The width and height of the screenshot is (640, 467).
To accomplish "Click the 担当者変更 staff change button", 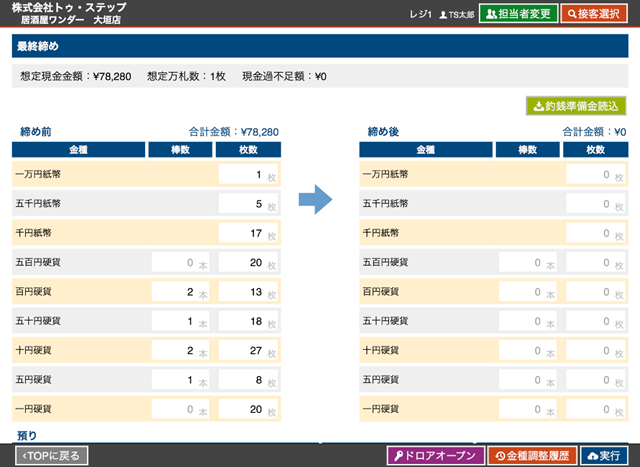I will (518, 13).
